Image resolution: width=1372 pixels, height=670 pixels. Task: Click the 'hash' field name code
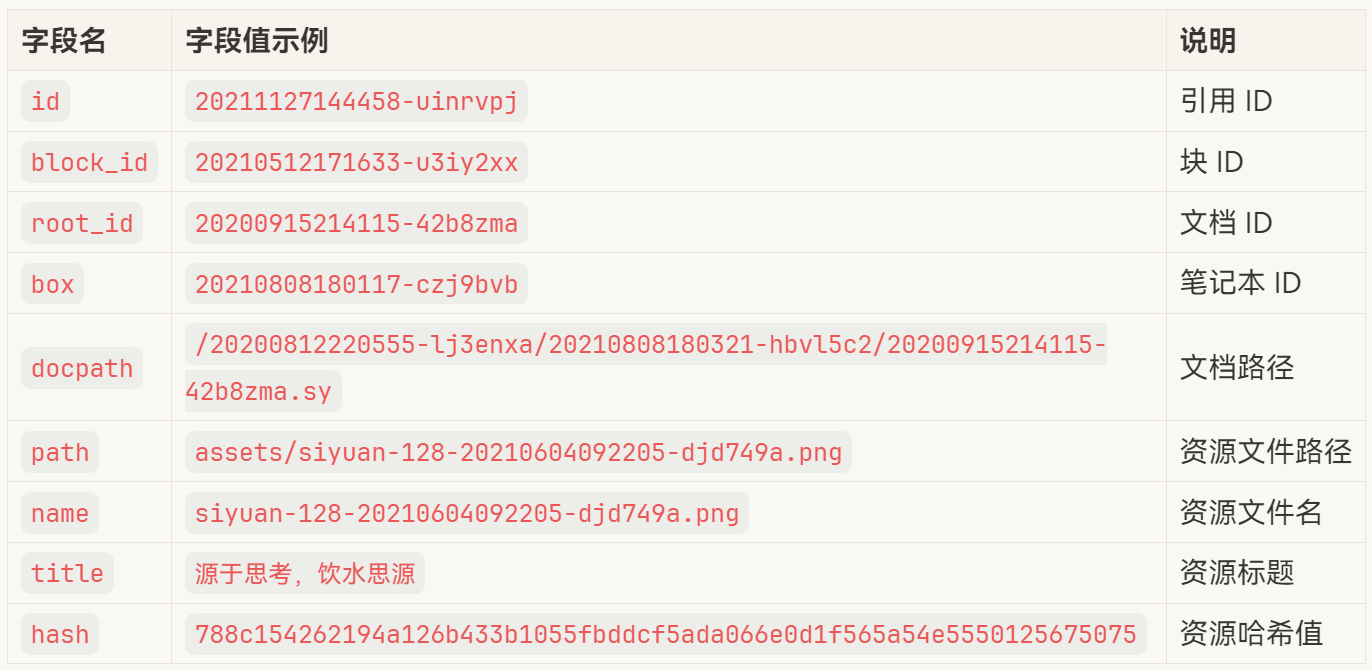pos(60,634)
